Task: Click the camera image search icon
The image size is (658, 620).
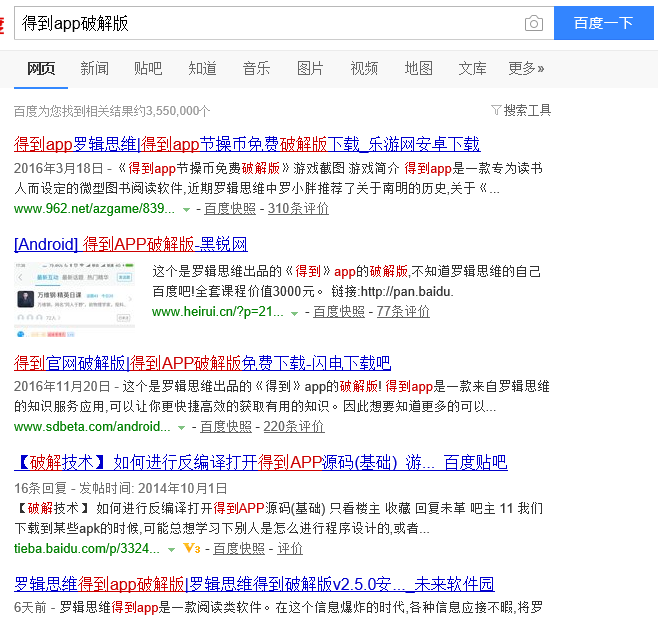Action: coord(534,23)
